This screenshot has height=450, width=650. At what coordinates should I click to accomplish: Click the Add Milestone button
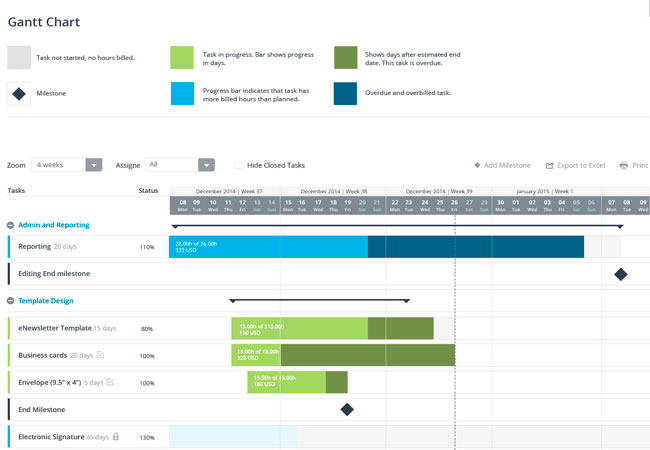[x=502, y=165]
